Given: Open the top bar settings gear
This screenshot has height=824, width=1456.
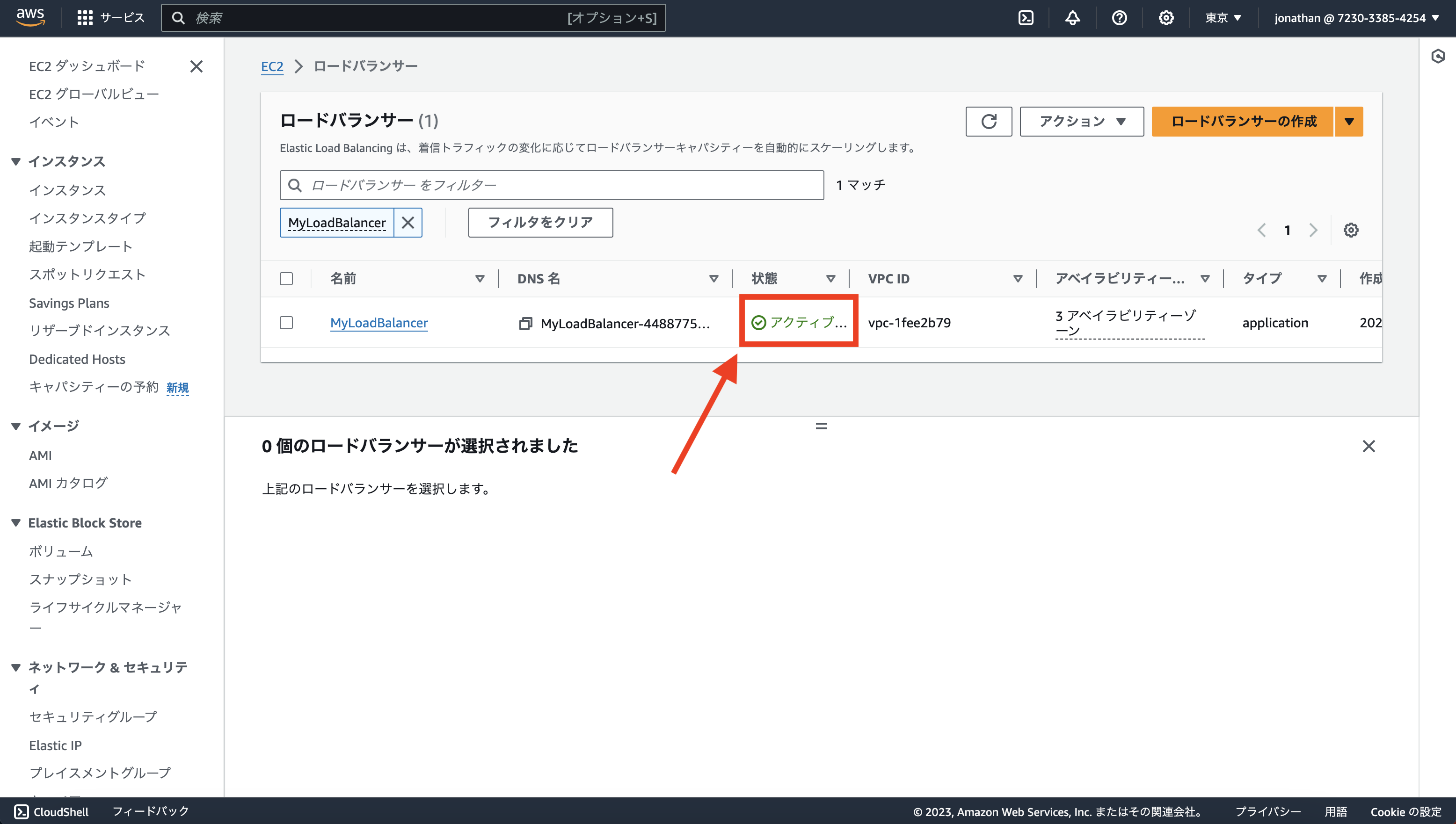Looking at the screenshot, I should 1165,18.
